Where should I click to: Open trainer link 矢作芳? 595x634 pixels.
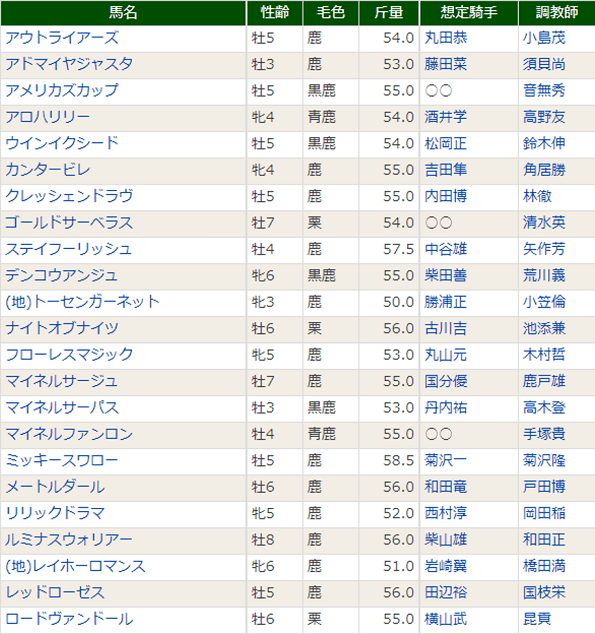coord(544,249)
